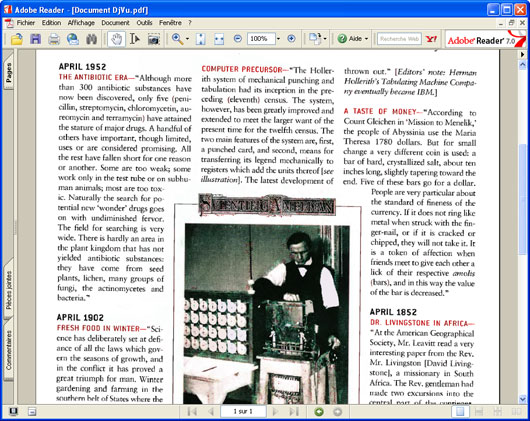The width and height of the screenshot is (530, 421).
Task: Select continuous facing pages layout button
Action: coord(498,412)
